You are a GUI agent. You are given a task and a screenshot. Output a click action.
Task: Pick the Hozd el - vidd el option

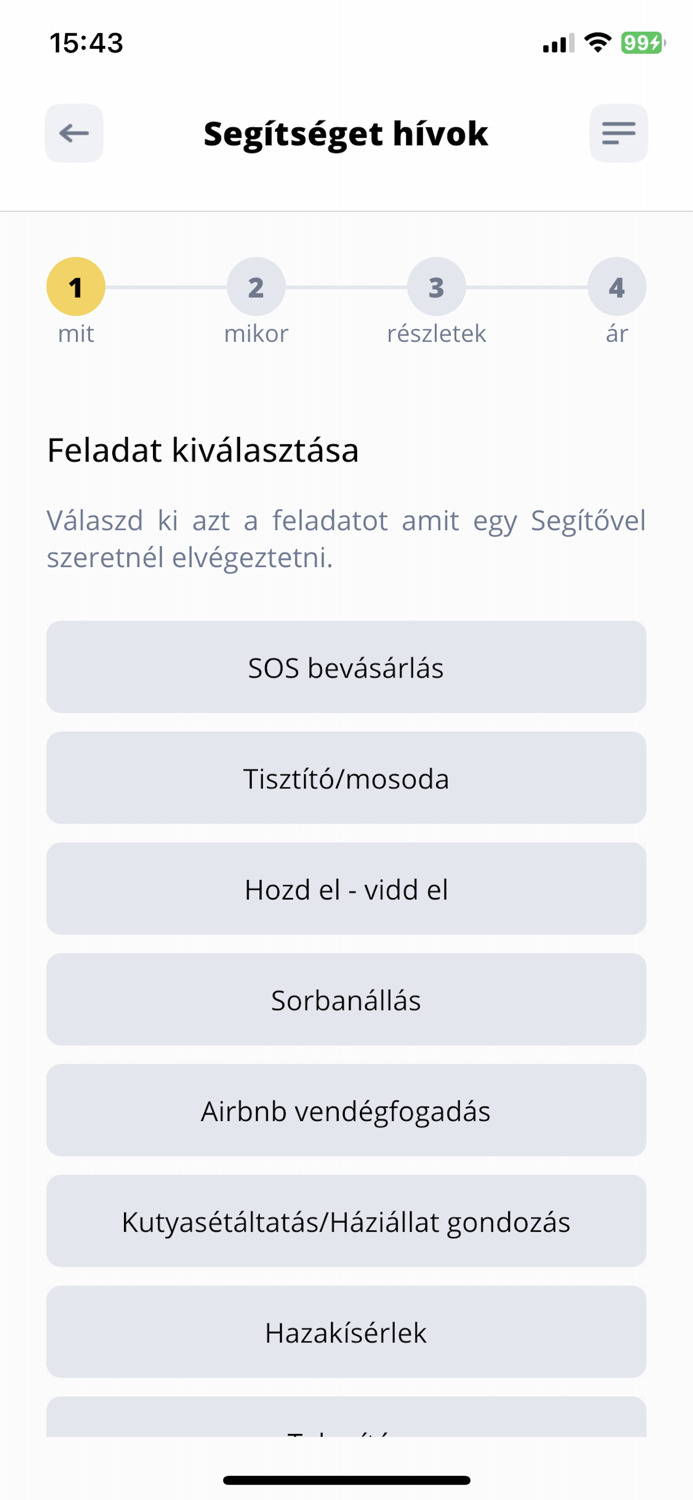point(346,888)
